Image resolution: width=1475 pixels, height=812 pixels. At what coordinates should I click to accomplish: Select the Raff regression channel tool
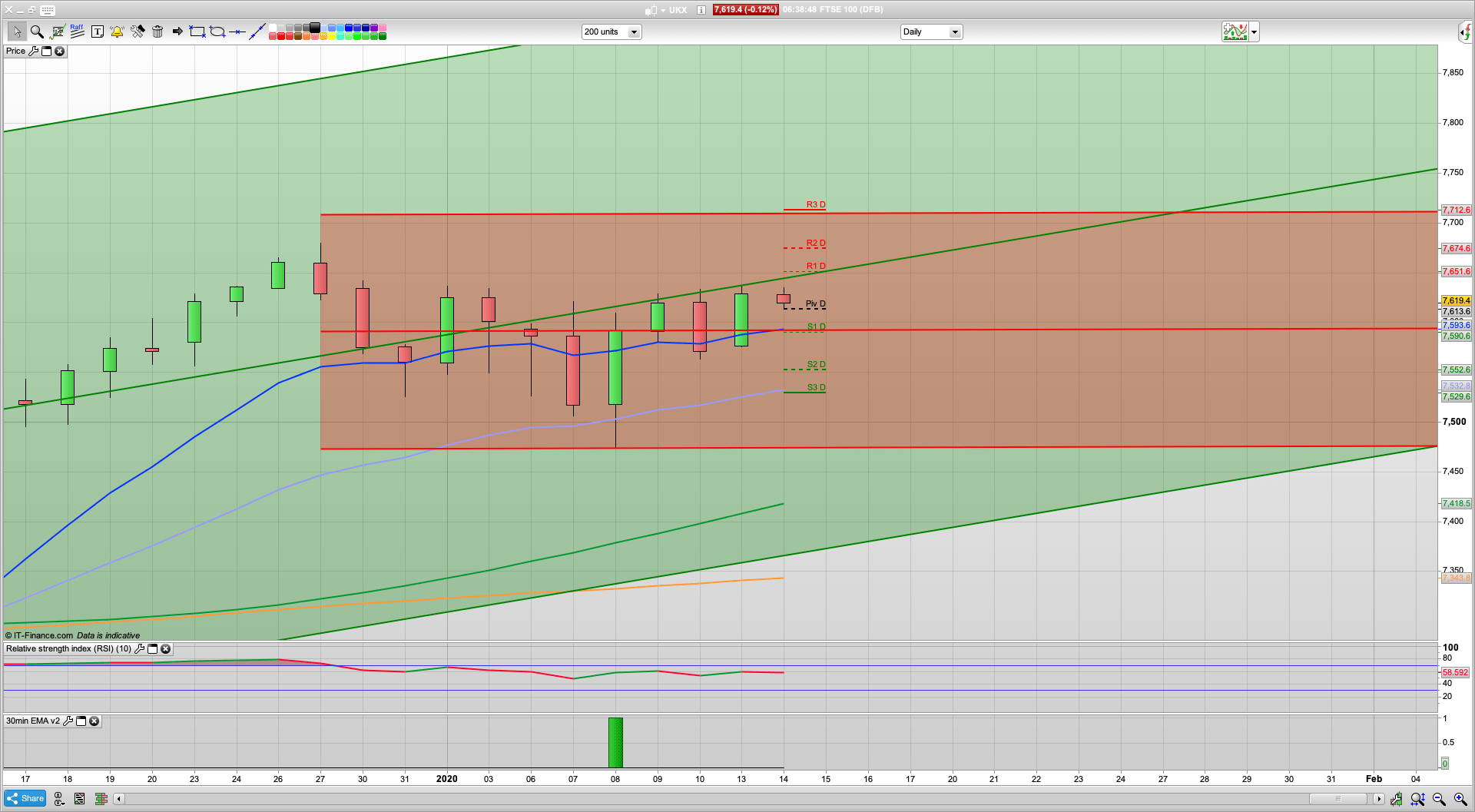pyautogui.click(x=77, y=31)
